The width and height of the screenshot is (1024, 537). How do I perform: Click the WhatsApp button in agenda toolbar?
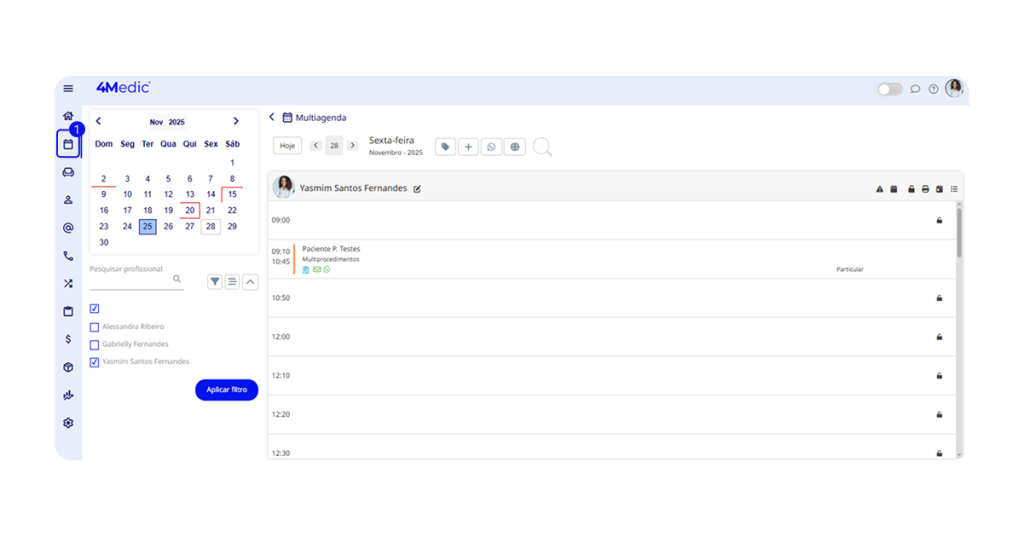(492, 147)
